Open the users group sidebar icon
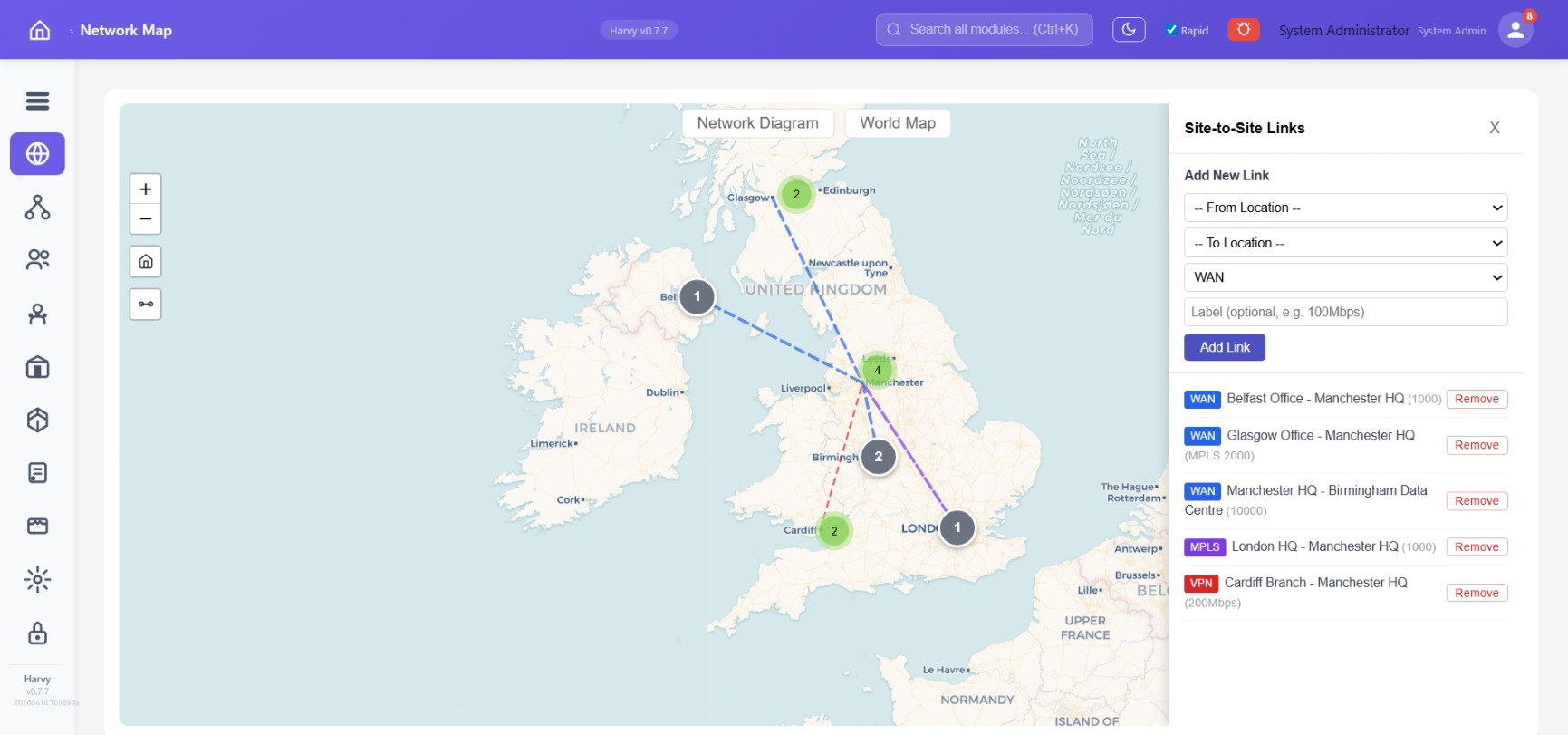1568x735 pixels. pyautogui.click(x=37, y=260)
